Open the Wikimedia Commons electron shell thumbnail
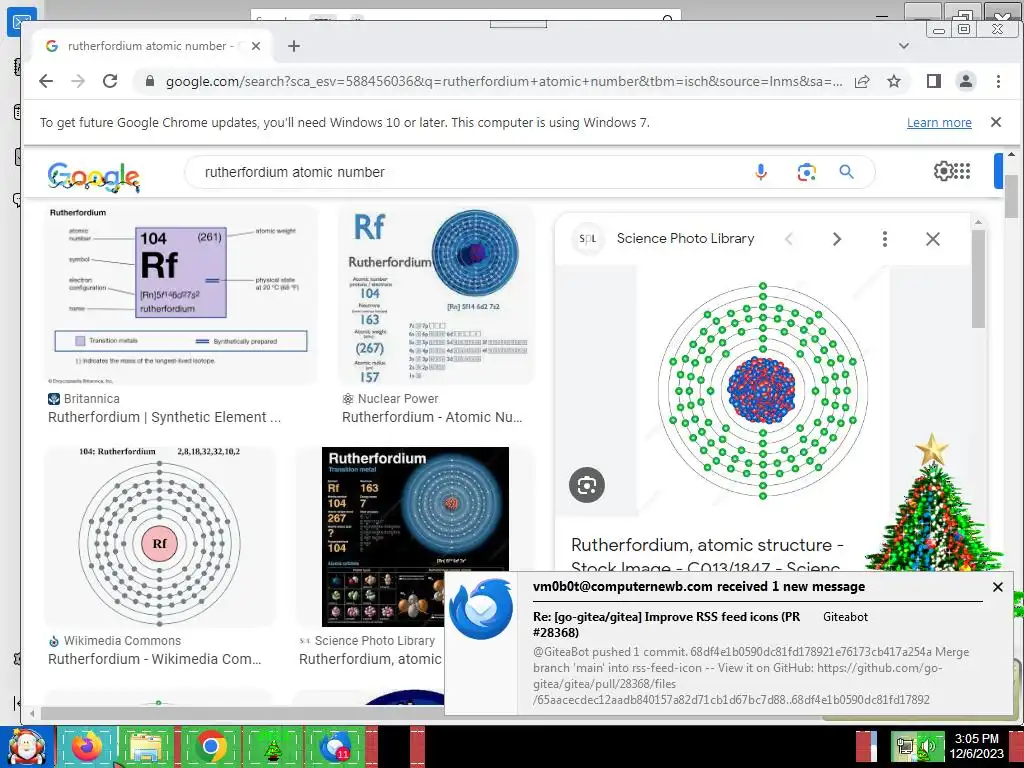 coord(160,537)
